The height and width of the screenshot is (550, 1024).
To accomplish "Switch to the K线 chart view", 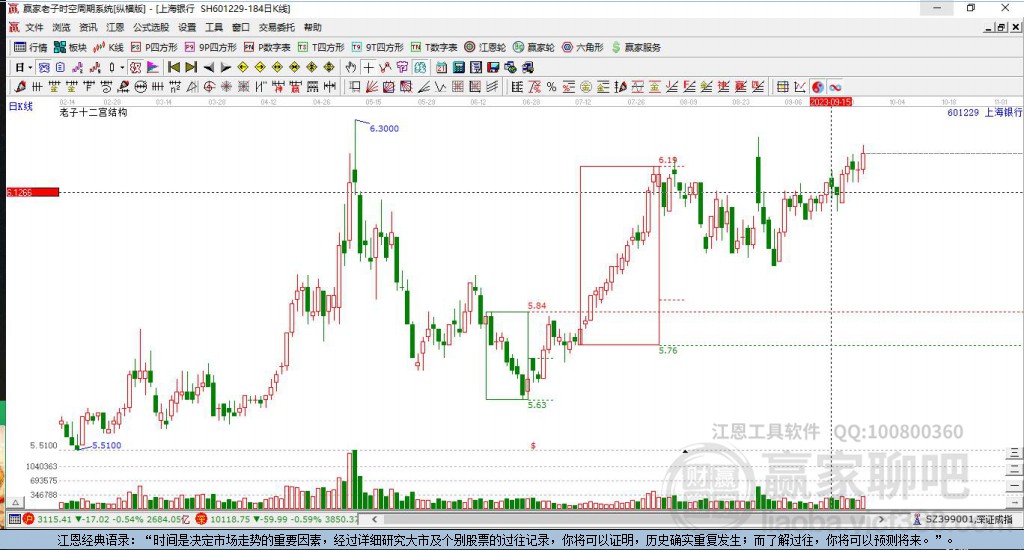I will [x=108, y=47].
